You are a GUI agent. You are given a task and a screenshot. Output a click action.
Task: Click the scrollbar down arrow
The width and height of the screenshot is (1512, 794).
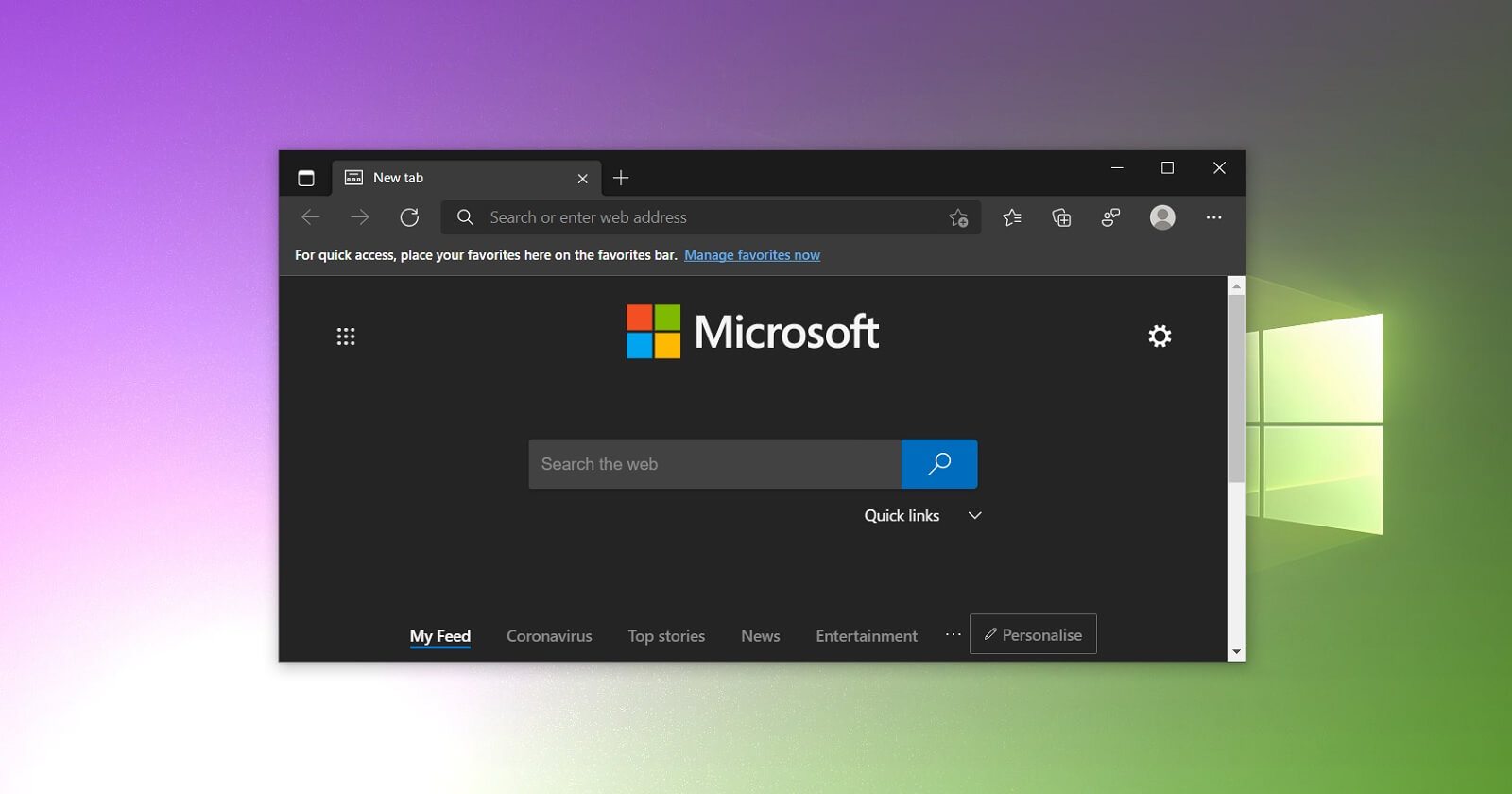coord(1236,652)
